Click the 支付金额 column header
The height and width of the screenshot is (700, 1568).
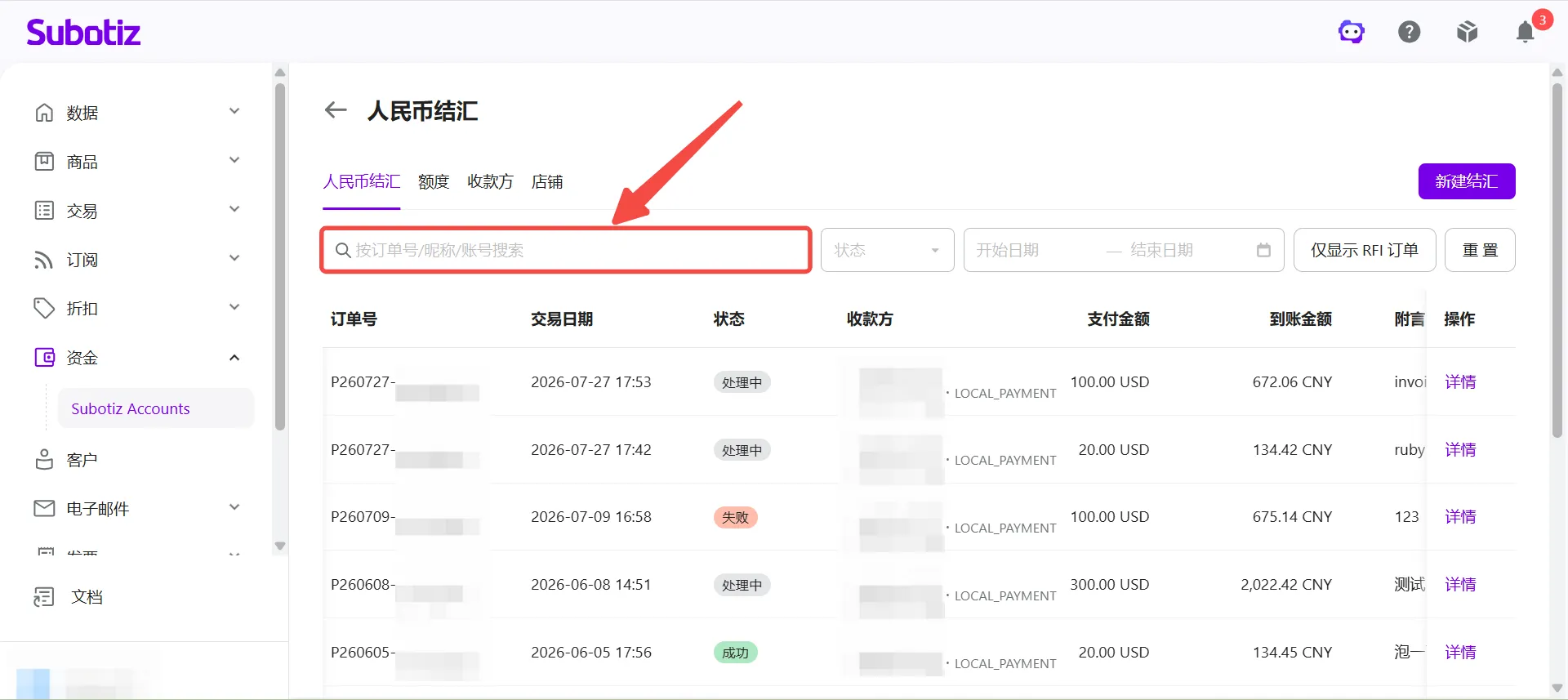[1118, 319]
